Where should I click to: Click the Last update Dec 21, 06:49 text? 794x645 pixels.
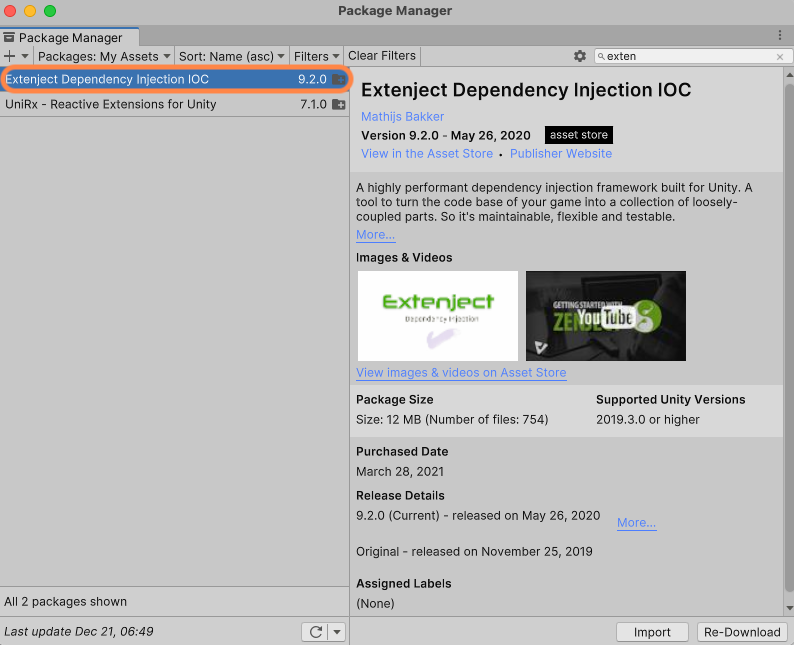[x=78, y=631]
